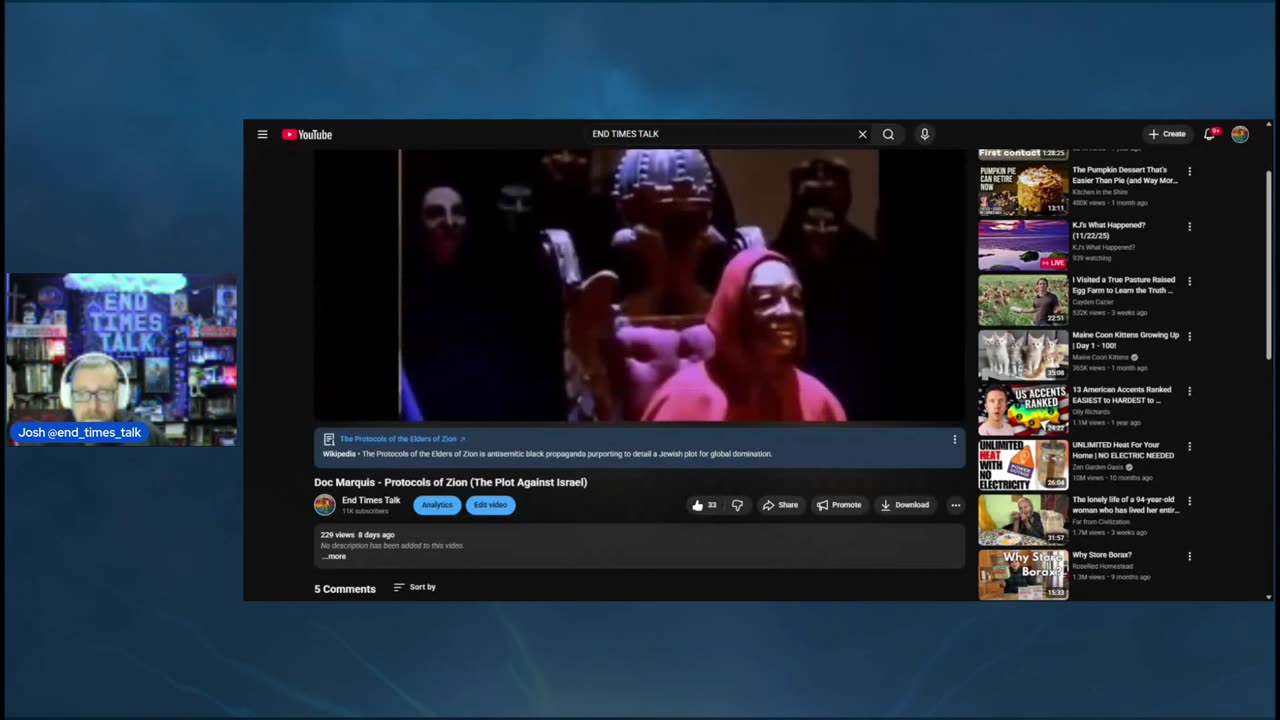
Task: Open options menu for UNLIMITED Heat video
Action: tap(1189, 447)
